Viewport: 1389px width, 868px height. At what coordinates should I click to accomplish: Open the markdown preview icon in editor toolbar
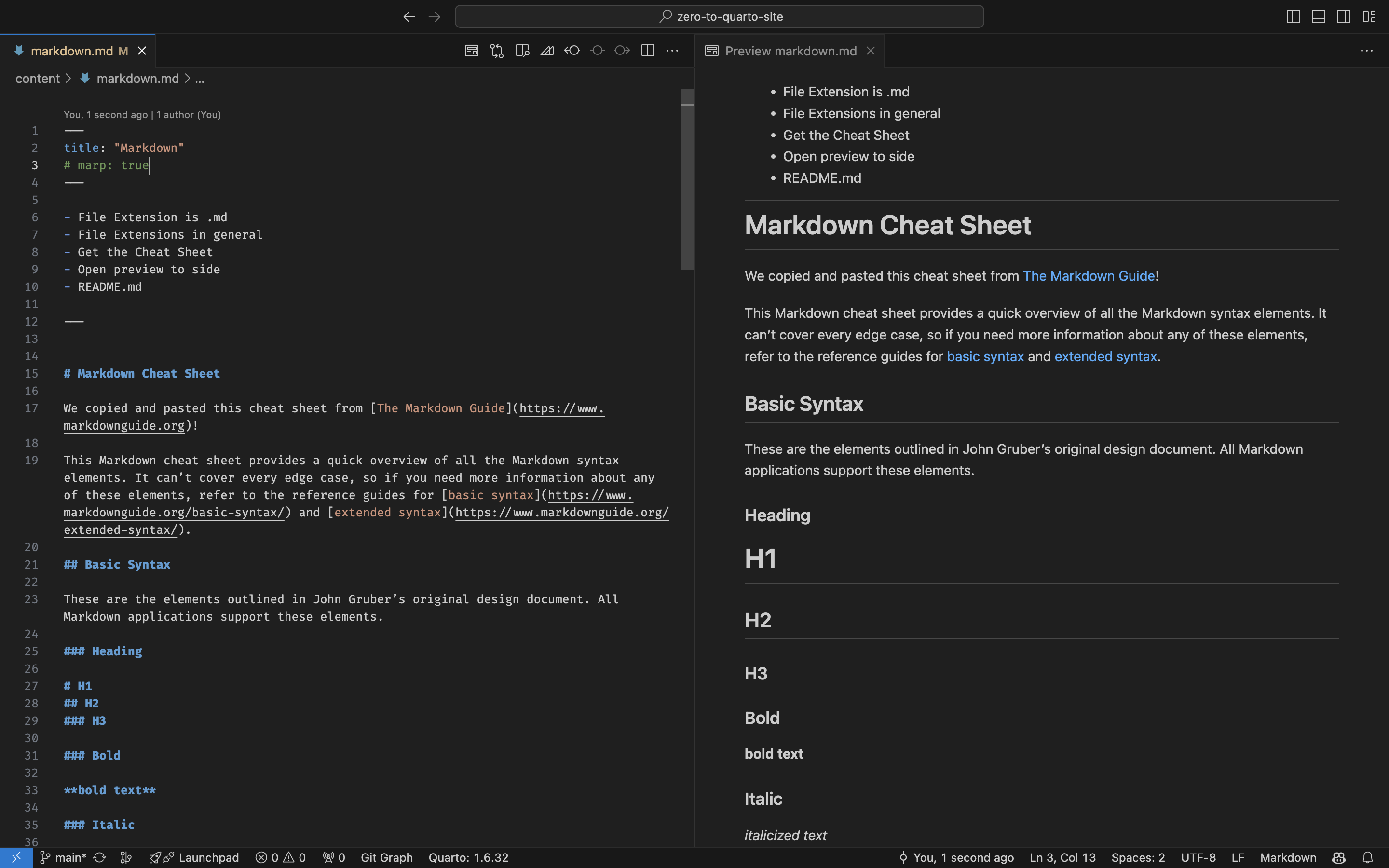pyautogui.click(x=471, y=51)
